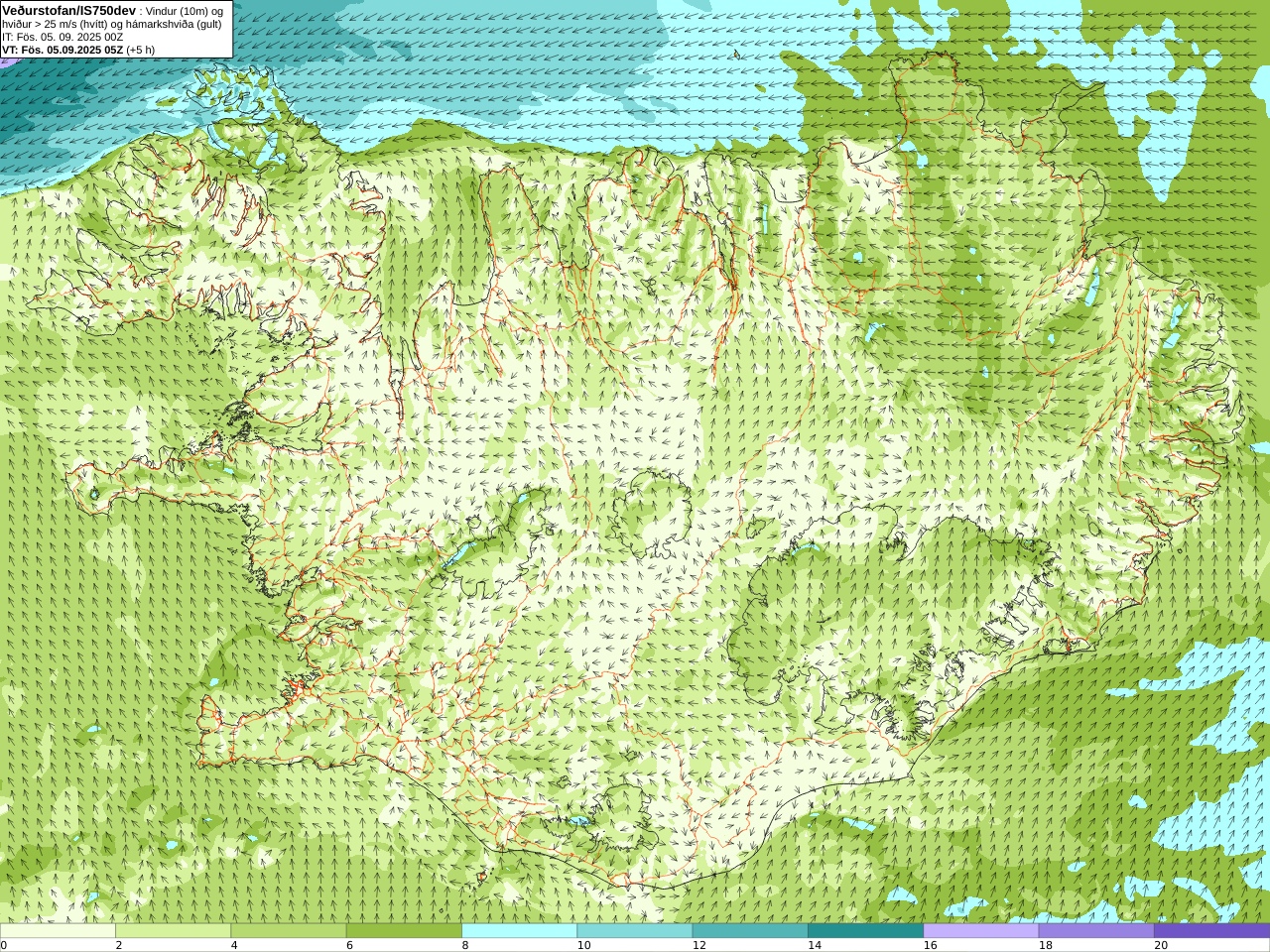This screenshot has height=952, width=1270.
Task: Click the legend scale label "2"
Action: coord(118,945)
